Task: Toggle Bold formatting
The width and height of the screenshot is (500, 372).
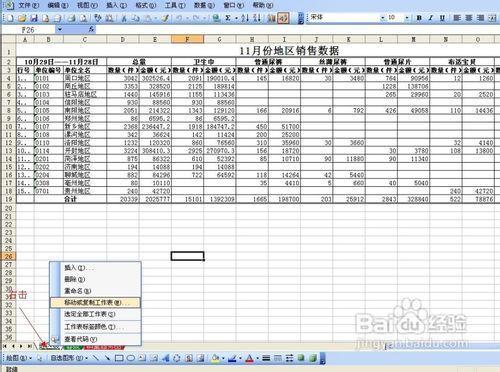Action: click(419, 18)
